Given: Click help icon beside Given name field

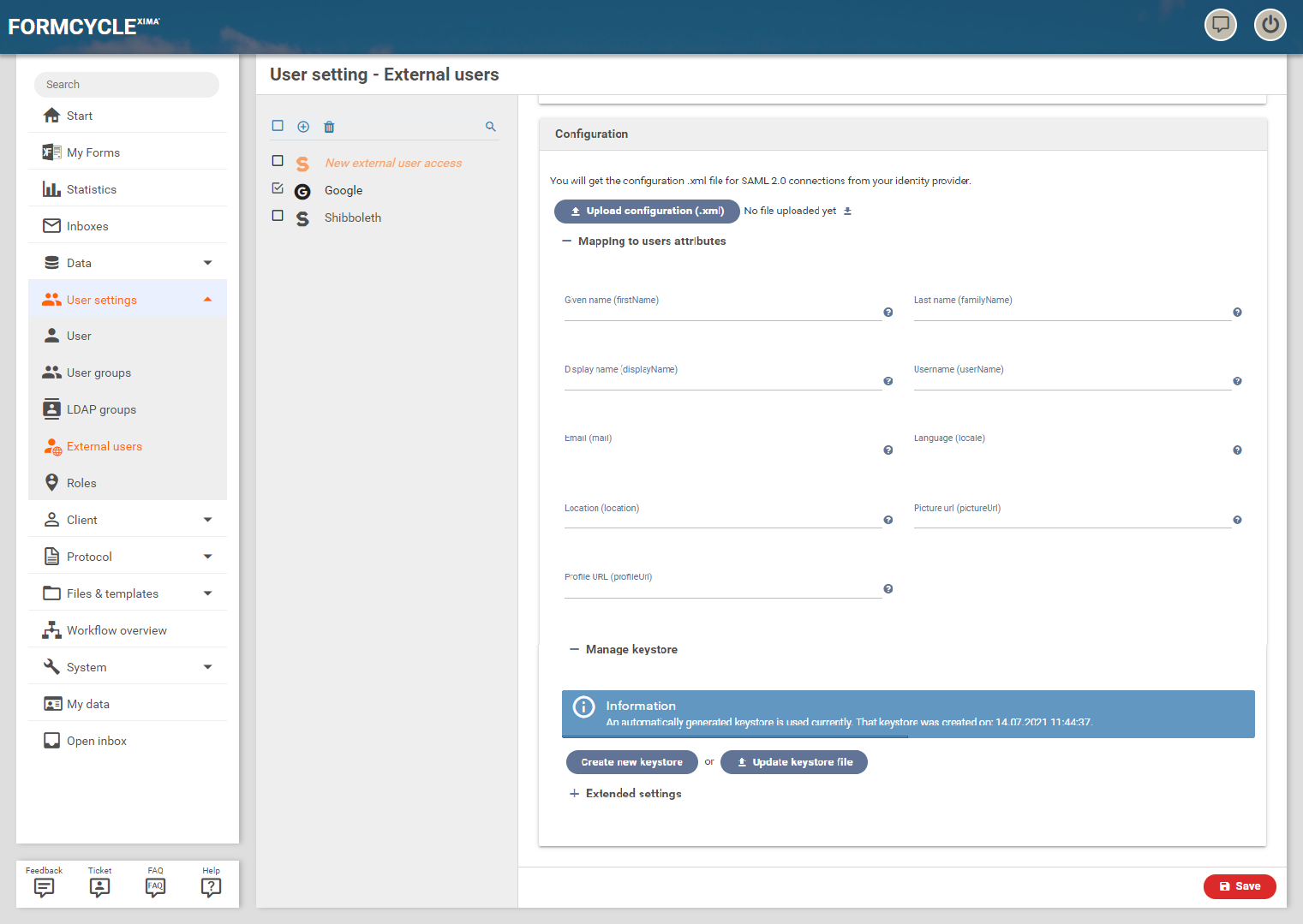Looking at the screenshot, I should click(x=888, y=313).
